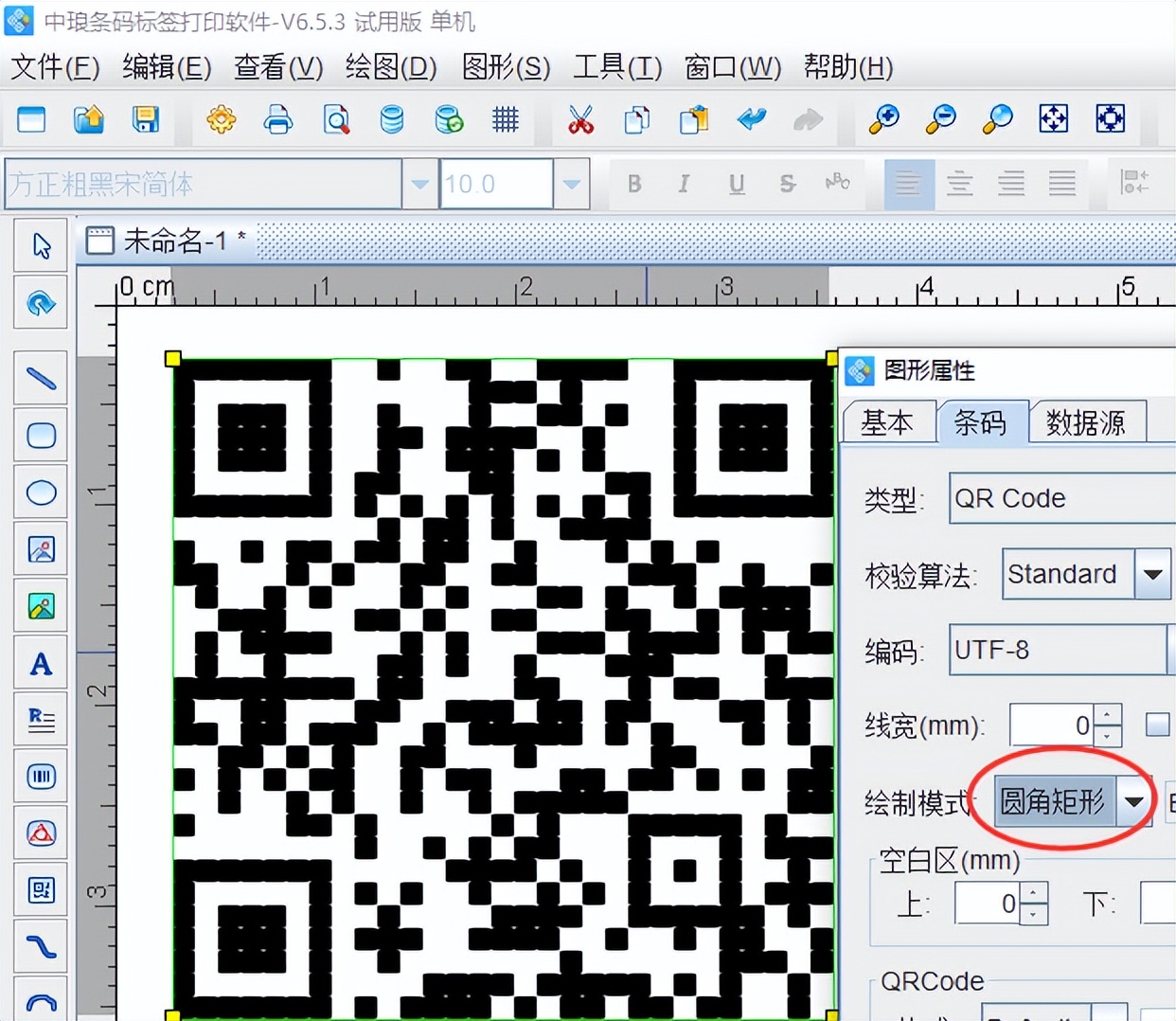Open the 帮助(H) menu
The height and width of the screenshot is (1021, 1176).
tap(848, 67)
